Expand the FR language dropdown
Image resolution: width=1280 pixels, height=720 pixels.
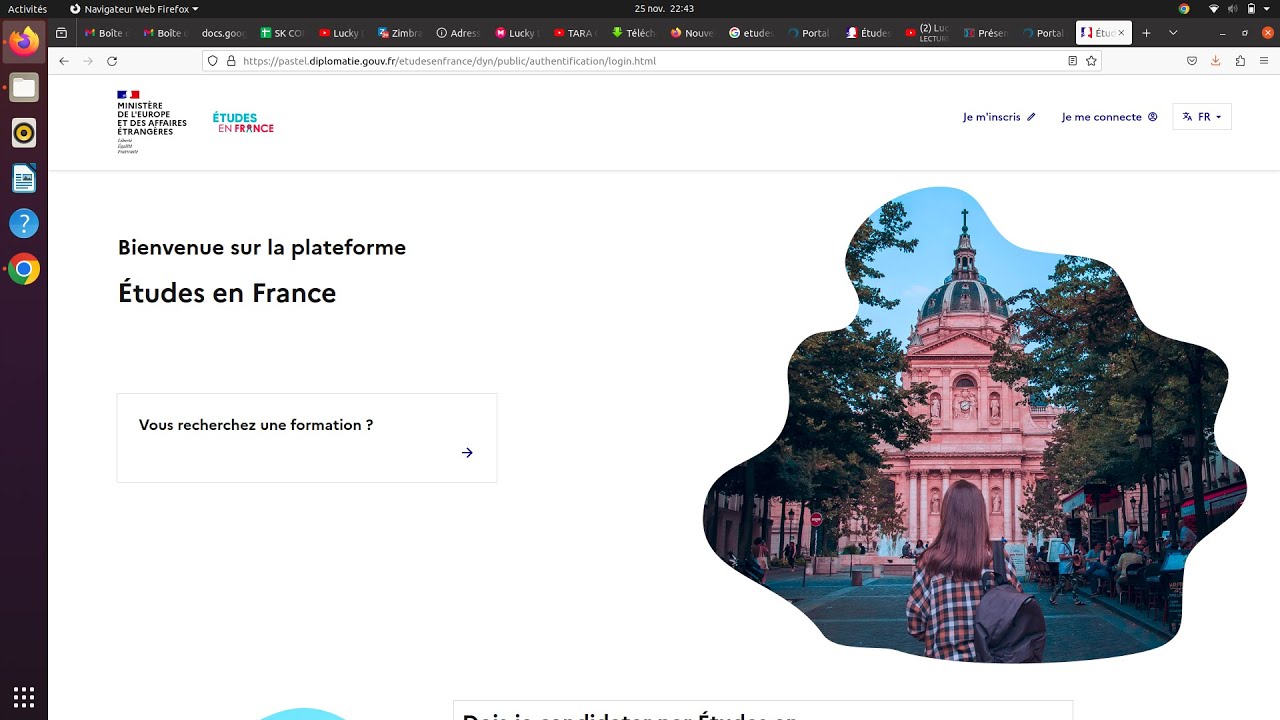coord(1202,117)
